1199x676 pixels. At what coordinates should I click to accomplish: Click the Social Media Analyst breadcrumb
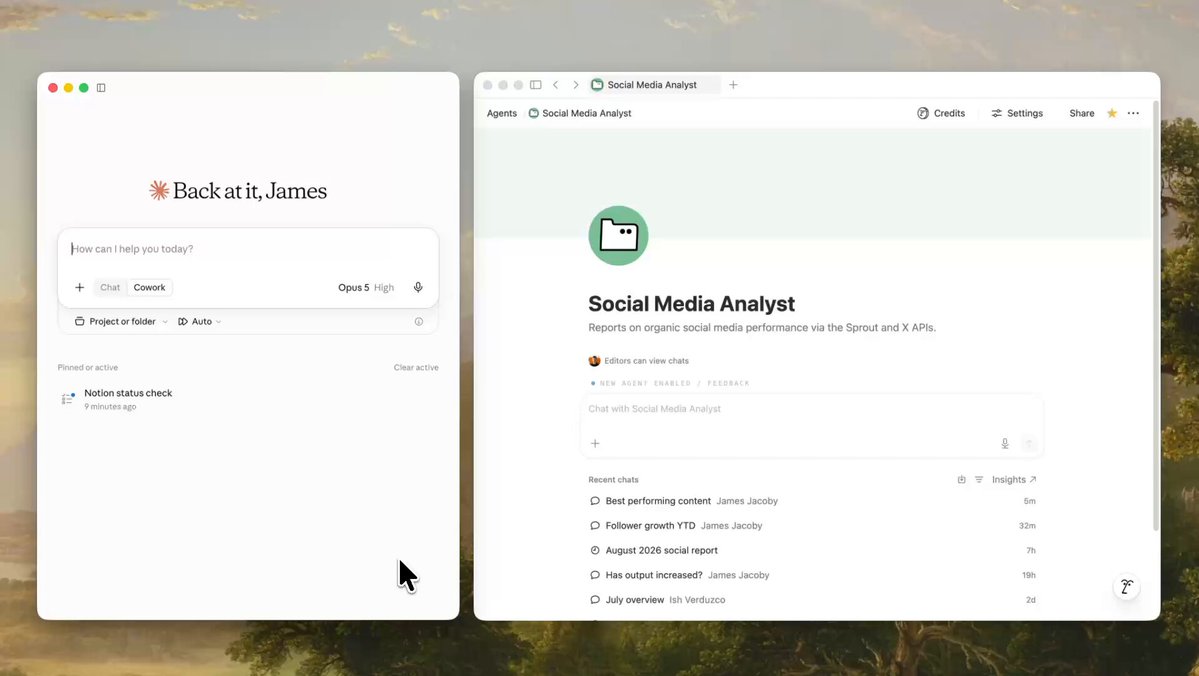coord(580,113)
